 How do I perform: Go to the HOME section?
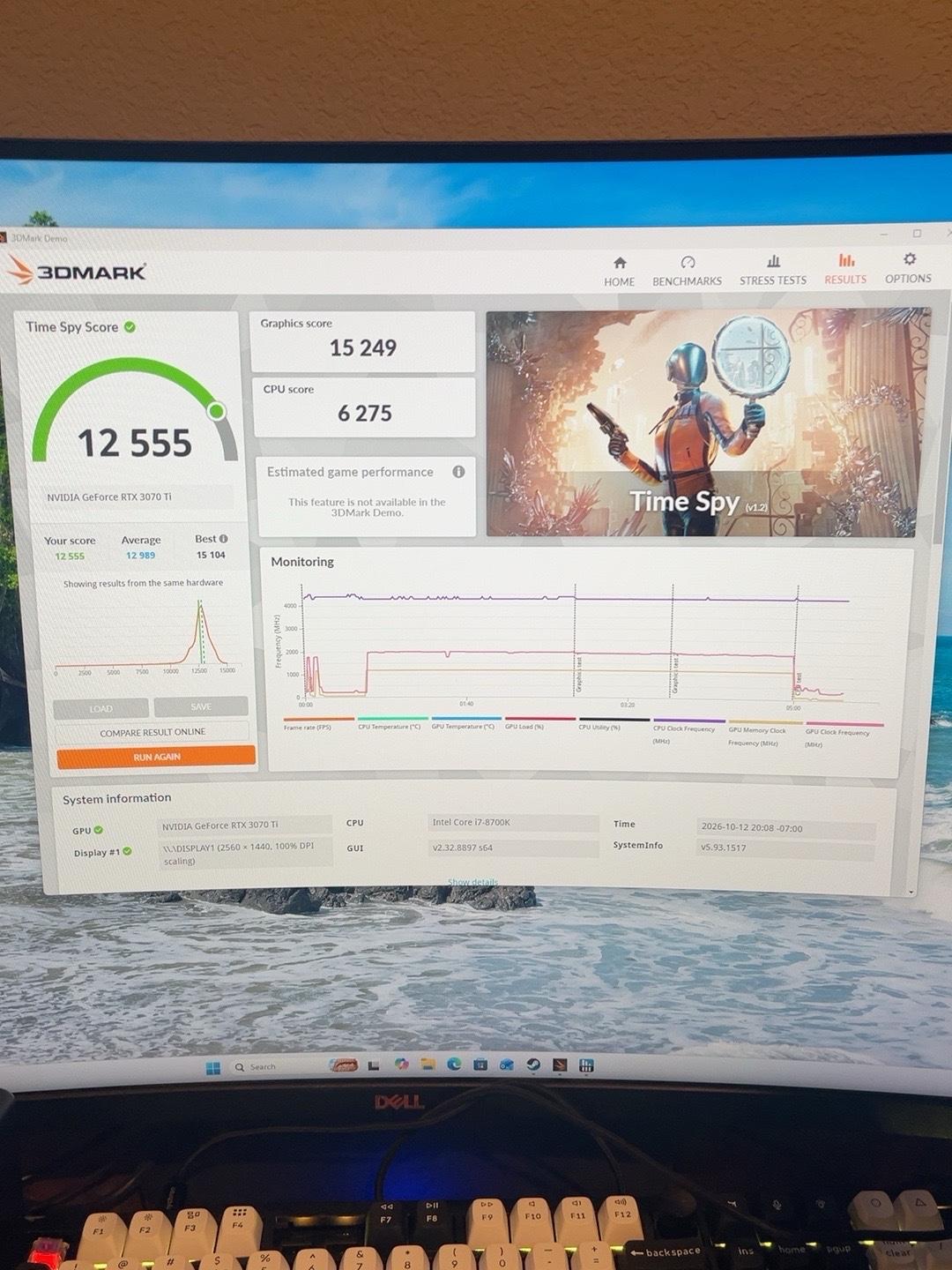pos(619,272)
